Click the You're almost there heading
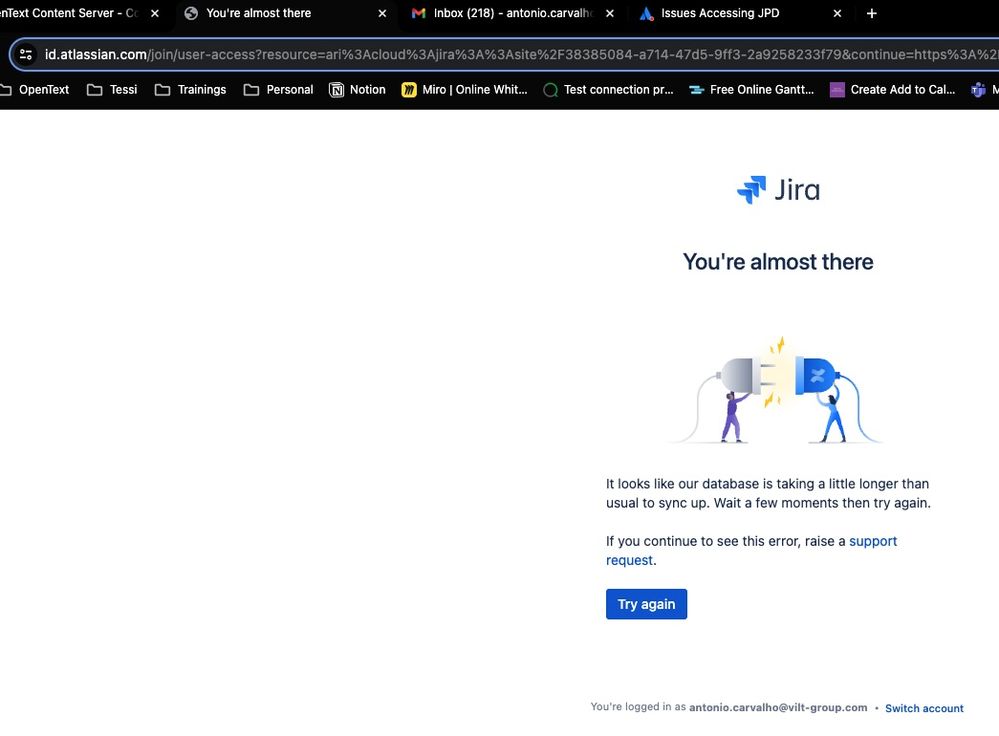This screenshot has width=999, height=736. coord(778,262)
